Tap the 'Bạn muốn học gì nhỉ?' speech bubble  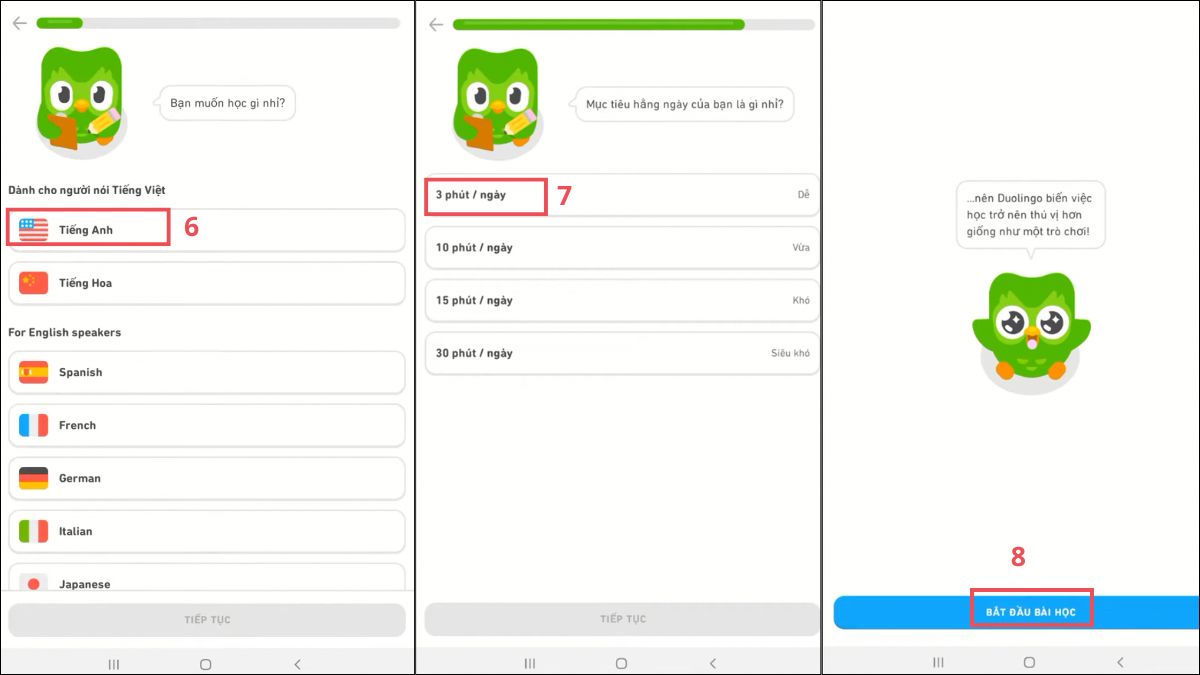pos(228,102)
